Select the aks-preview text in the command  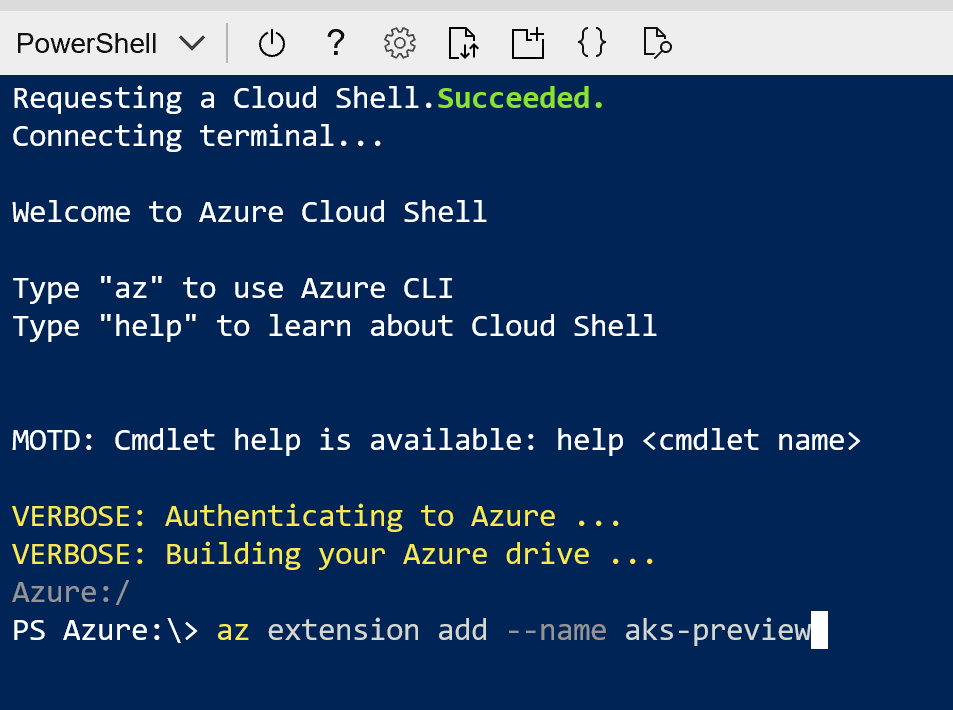pyautogui.click(x=716, y=630)
